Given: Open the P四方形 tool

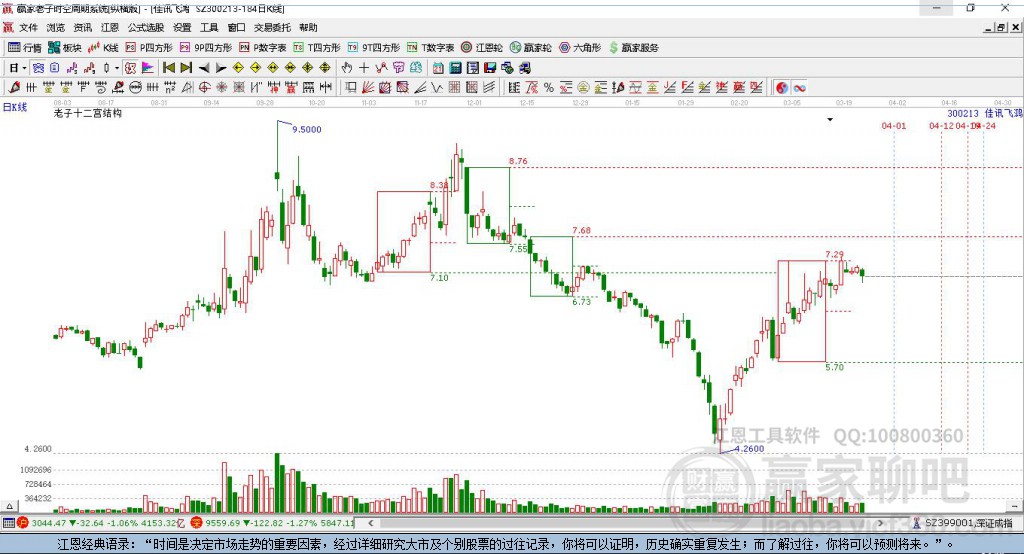Looking at the screenshot, I should click(149, 48).
